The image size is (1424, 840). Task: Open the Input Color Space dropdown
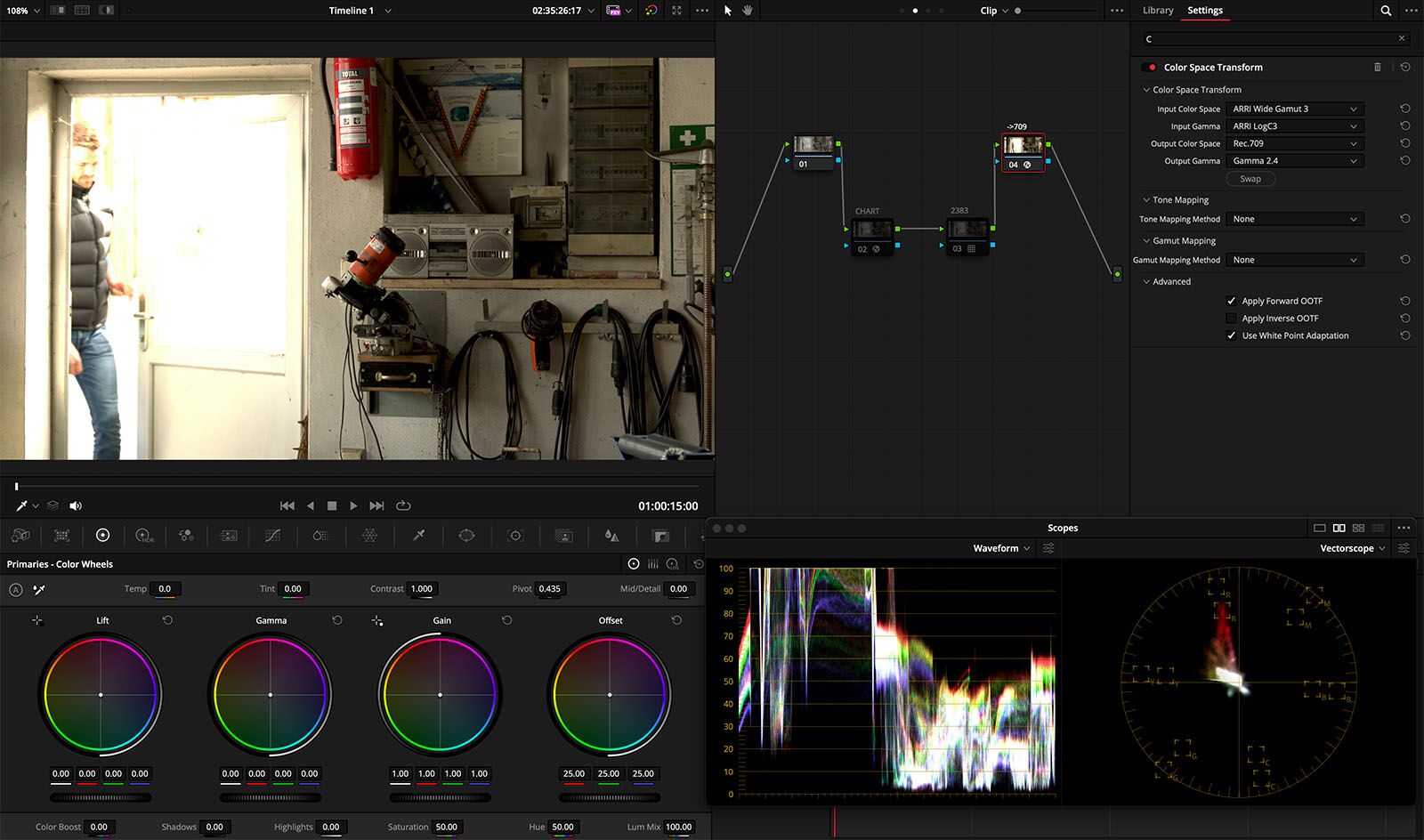click(1295, 108)
